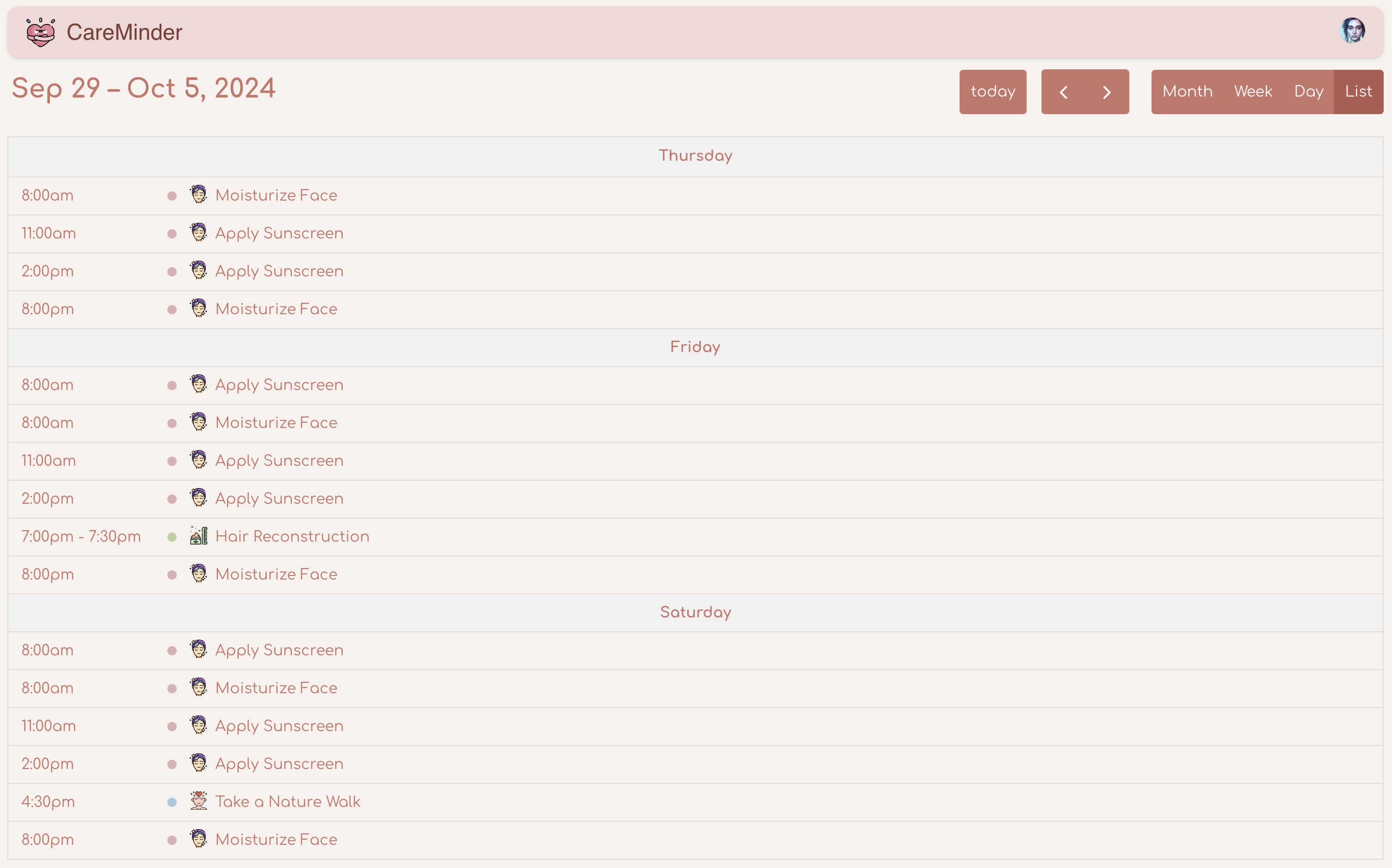Open the user profile avatar
1392x868 pixels.
click(x=1352, y=31)
